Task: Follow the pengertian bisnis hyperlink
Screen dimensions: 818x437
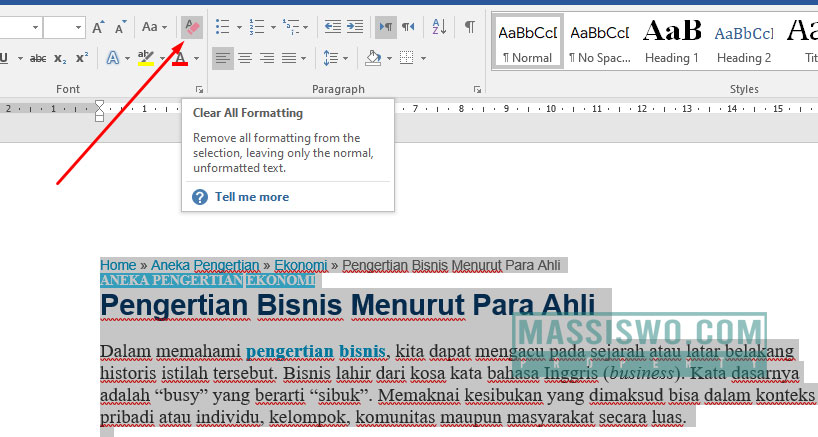Action: tap(316, 351)
